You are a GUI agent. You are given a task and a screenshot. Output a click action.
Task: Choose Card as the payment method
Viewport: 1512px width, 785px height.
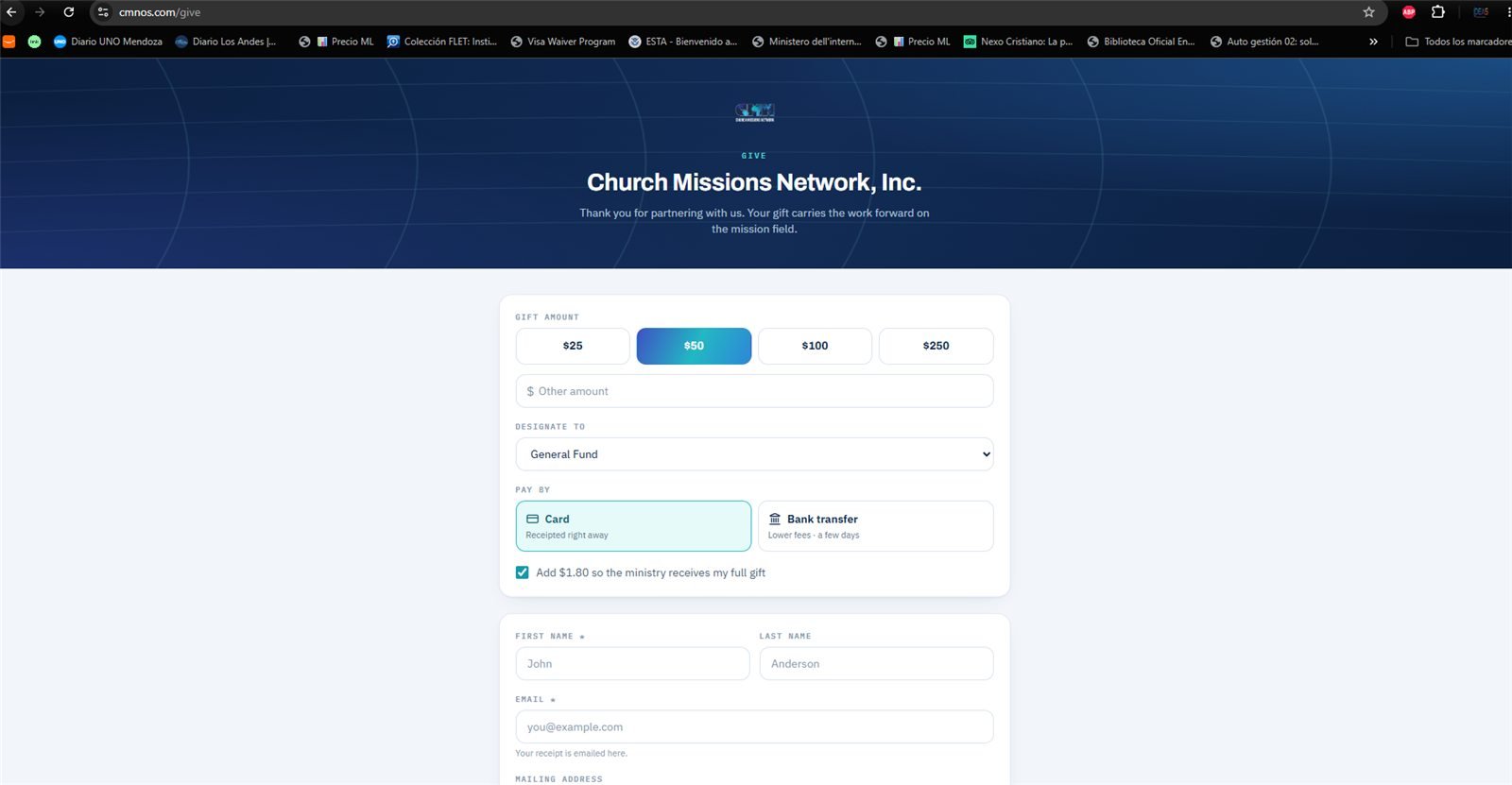[x=633, y=526]
